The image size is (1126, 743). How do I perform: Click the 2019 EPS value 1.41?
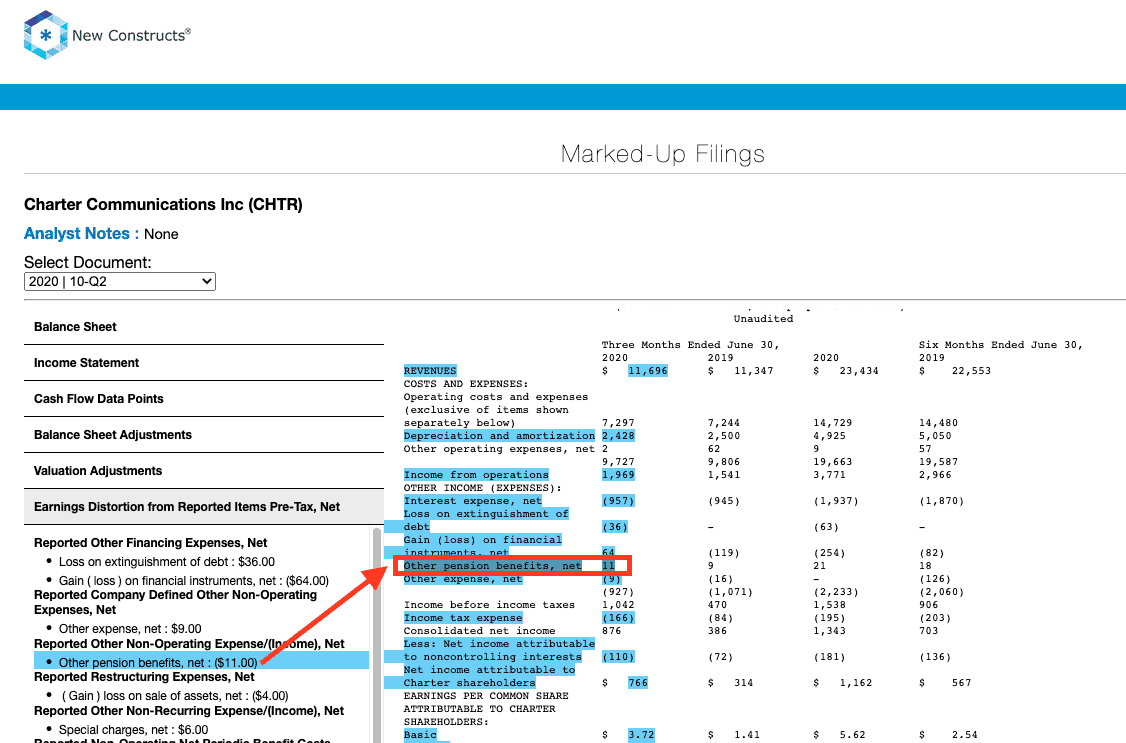point(747,734)
